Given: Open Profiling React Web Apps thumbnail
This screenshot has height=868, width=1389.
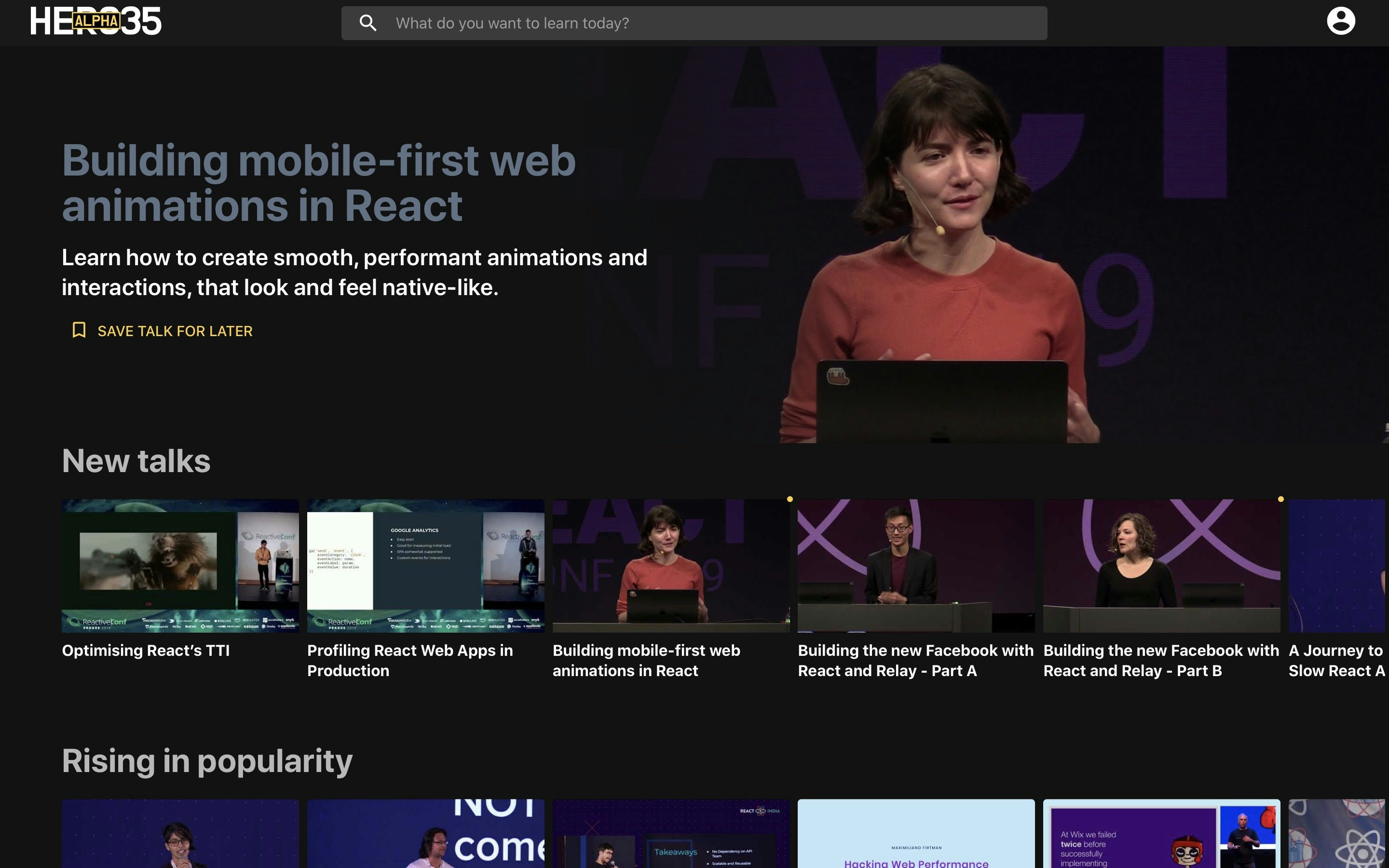Looking at the screenshot, I should pyautogui.click(x=425, y=566).
